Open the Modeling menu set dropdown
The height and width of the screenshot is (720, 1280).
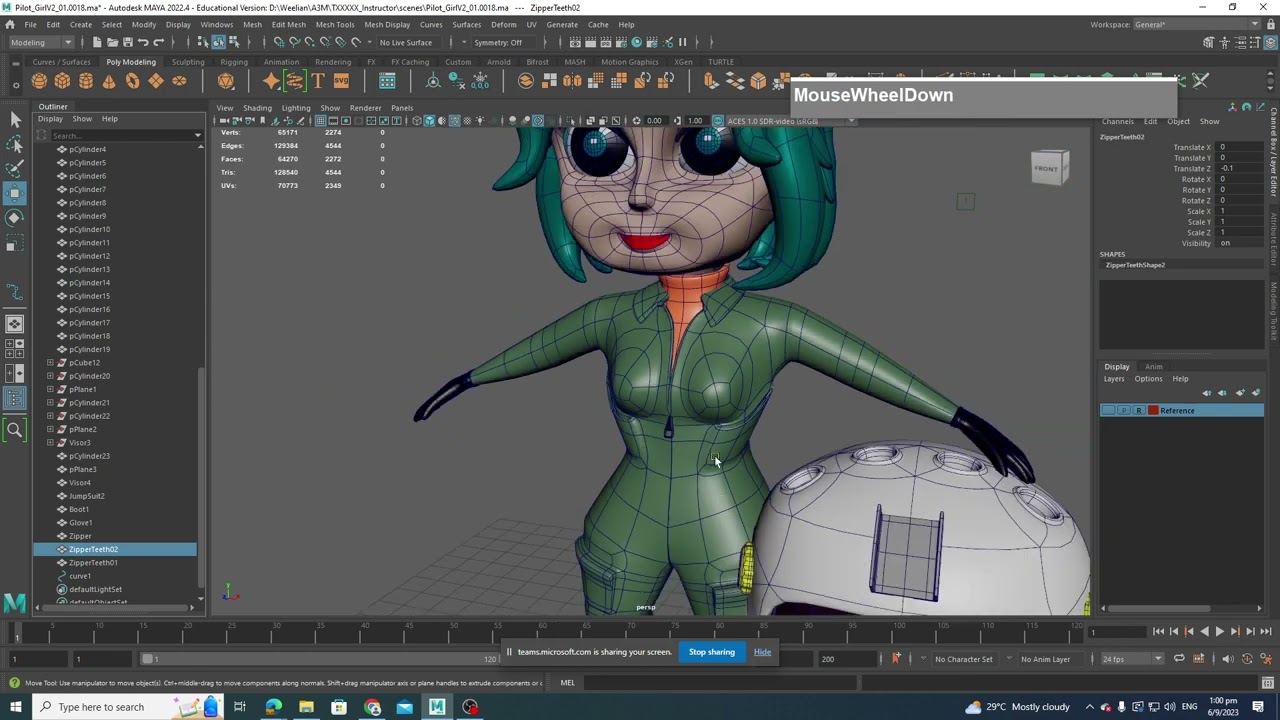tap(40, 42)
